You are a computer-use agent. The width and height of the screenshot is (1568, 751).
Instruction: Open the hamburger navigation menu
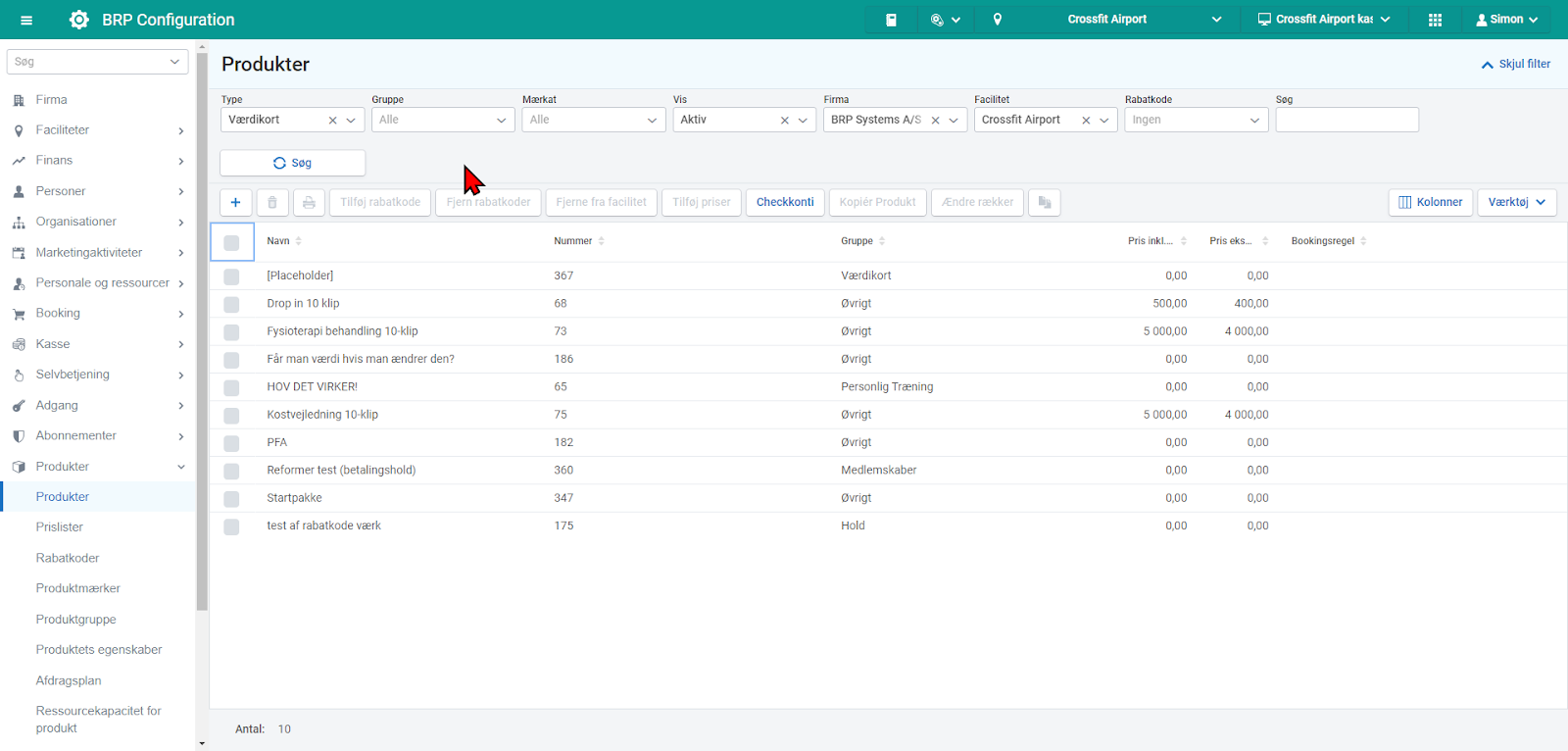[x=26, y=20]
